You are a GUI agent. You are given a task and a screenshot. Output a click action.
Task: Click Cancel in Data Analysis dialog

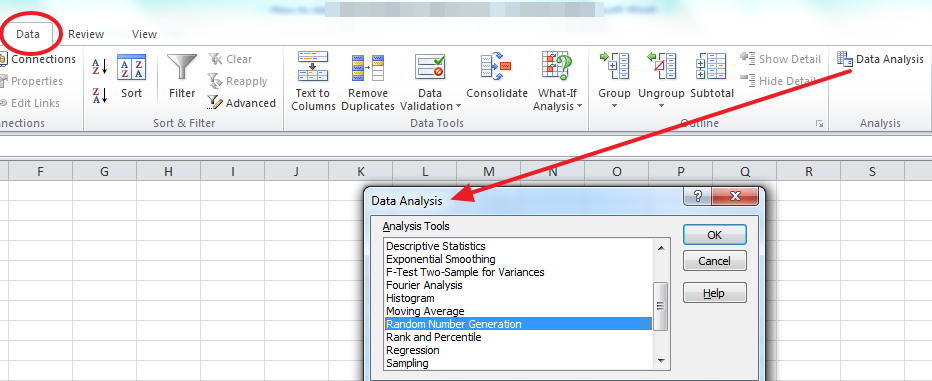pyautogui.click(x=714, y=261)
